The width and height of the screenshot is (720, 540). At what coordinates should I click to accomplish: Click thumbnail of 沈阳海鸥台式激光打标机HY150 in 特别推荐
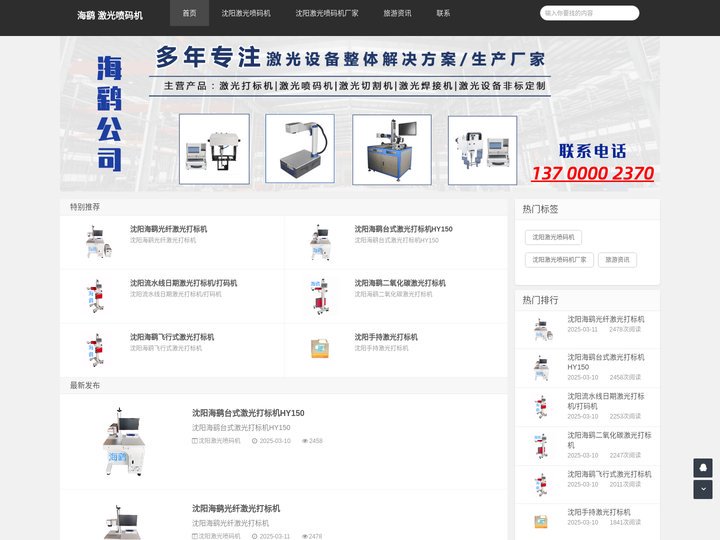point(321,242)
